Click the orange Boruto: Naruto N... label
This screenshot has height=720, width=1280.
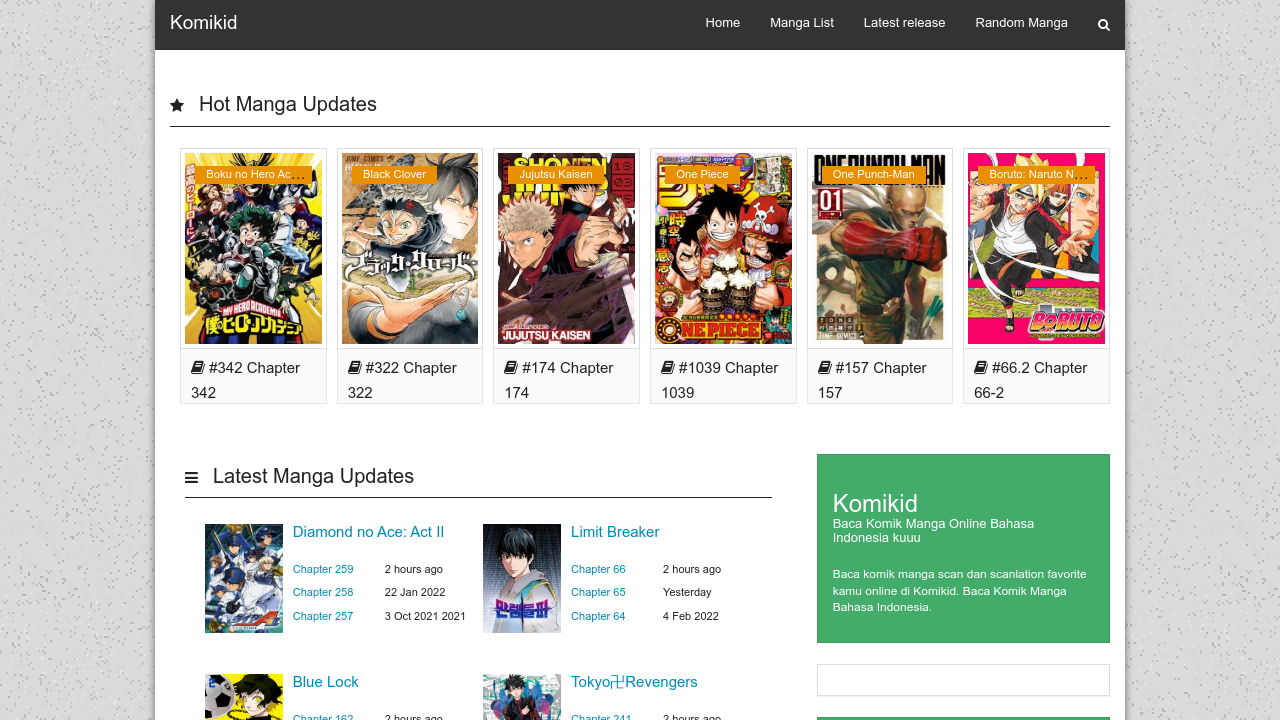(x=1037, y=174)
